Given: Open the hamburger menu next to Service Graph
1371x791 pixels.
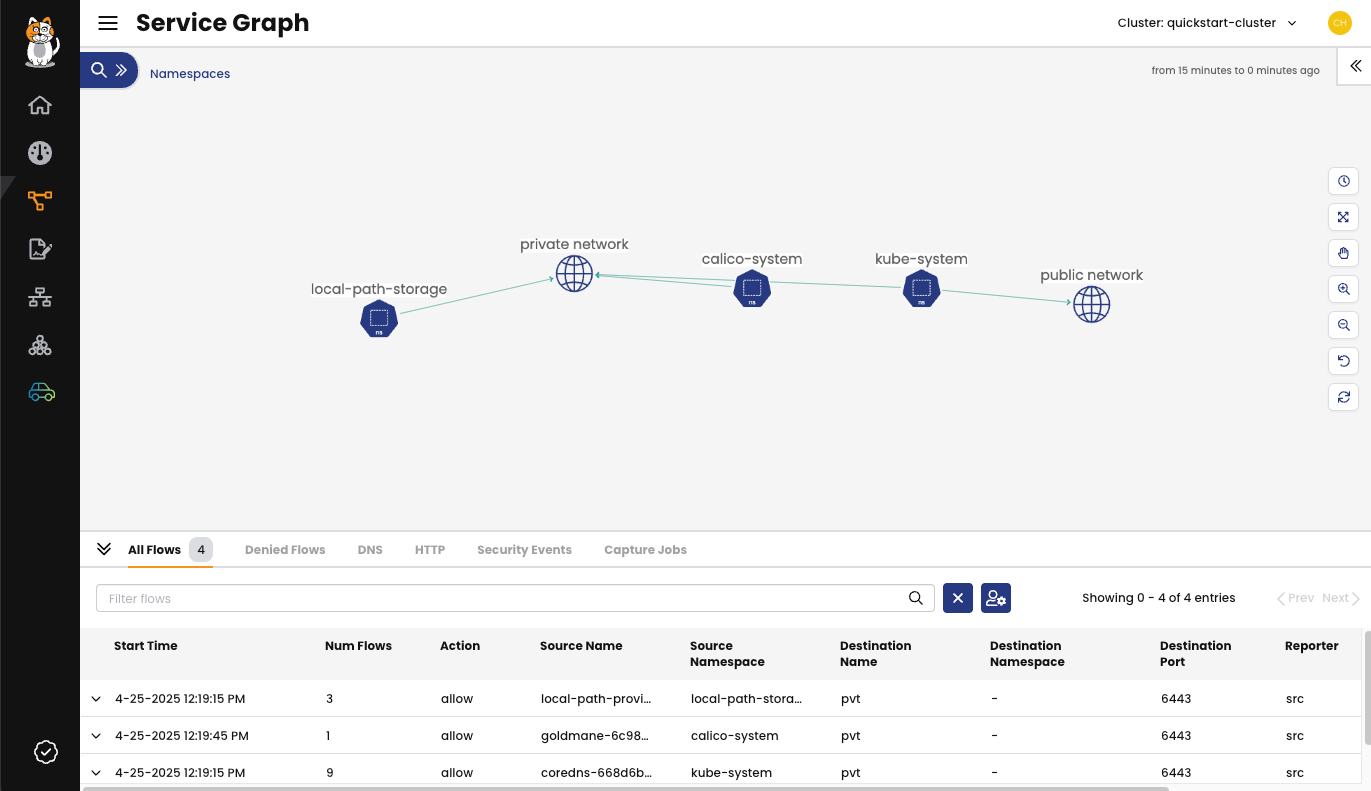Looking at the screenshot, I should [x=108, y=23].
